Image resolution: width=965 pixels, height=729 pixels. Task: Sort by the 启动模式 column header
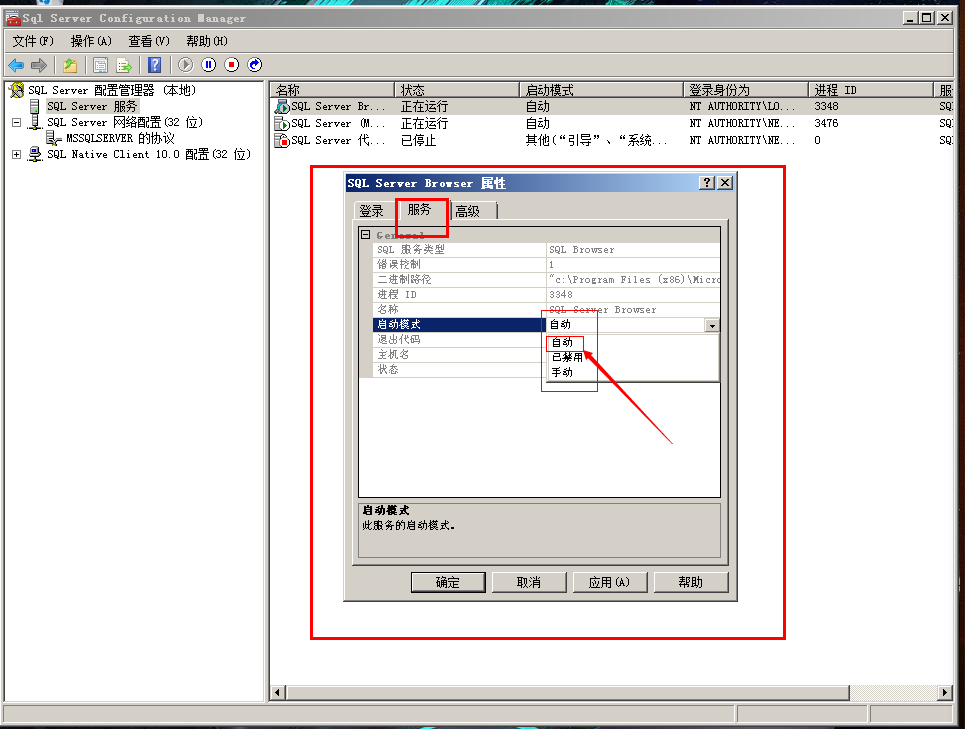click(602, 90)
